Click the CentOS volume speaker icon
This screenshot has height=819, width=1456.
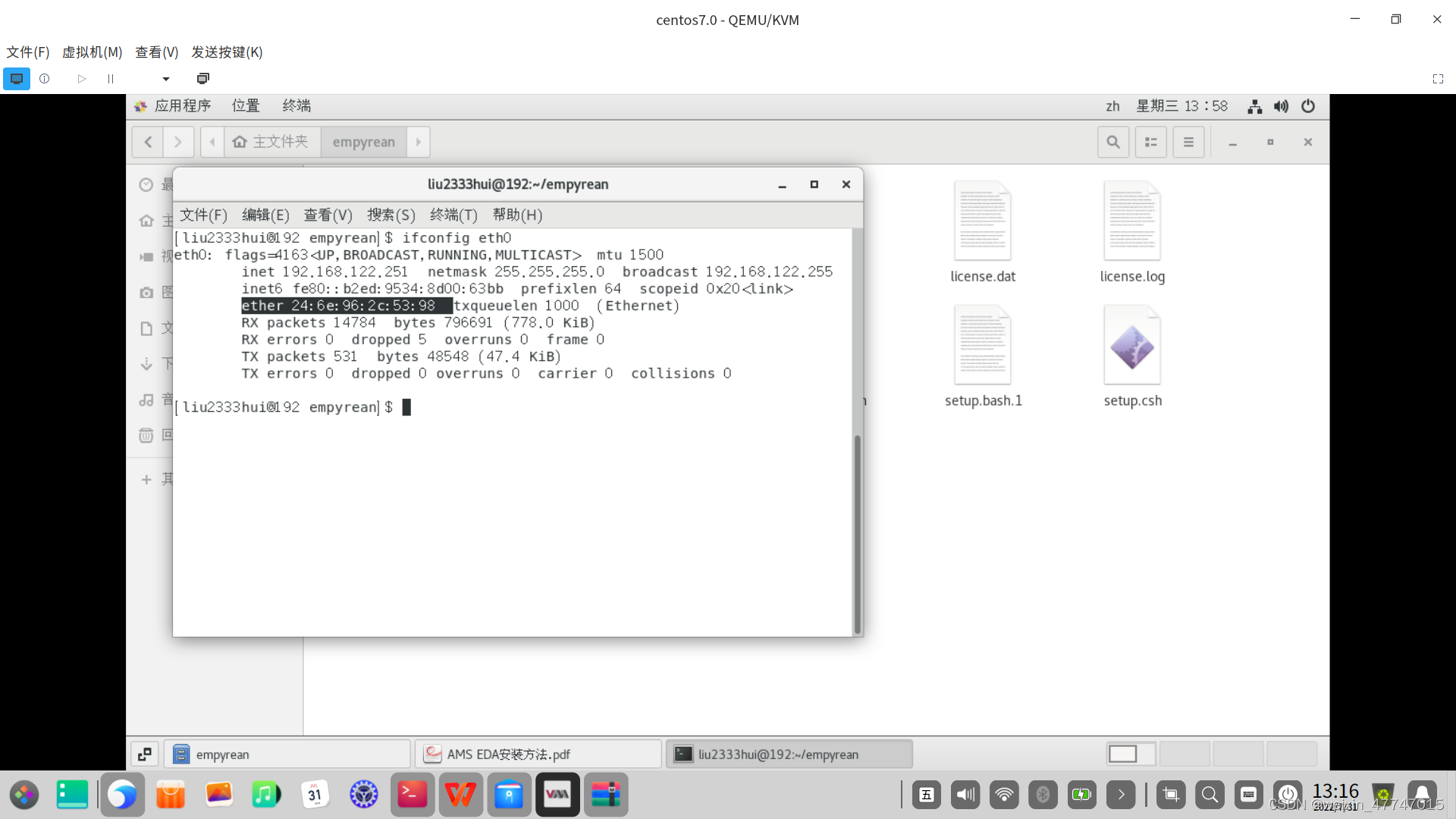tap(1281, 106)
